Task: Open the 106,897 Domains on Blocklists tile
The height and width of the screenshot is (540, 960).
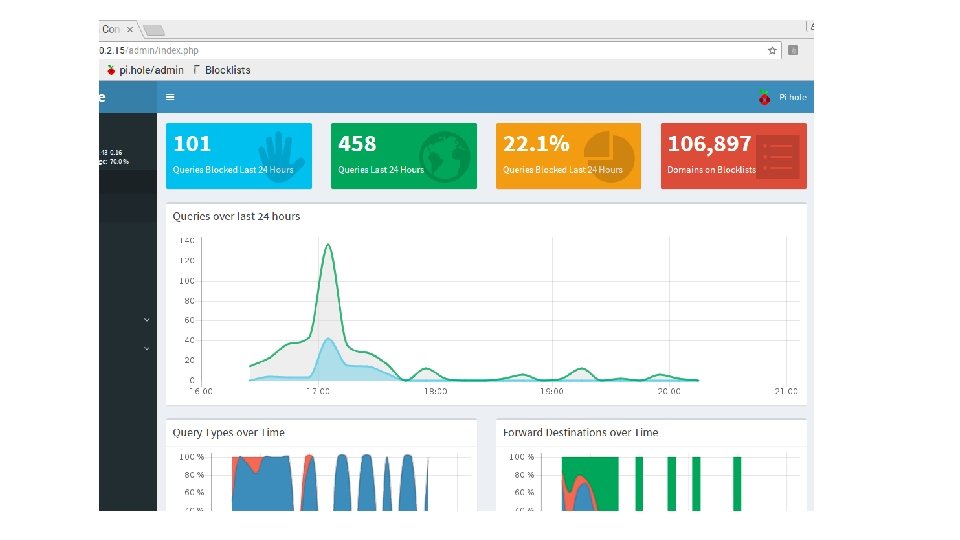Action: tap(733, 156)
